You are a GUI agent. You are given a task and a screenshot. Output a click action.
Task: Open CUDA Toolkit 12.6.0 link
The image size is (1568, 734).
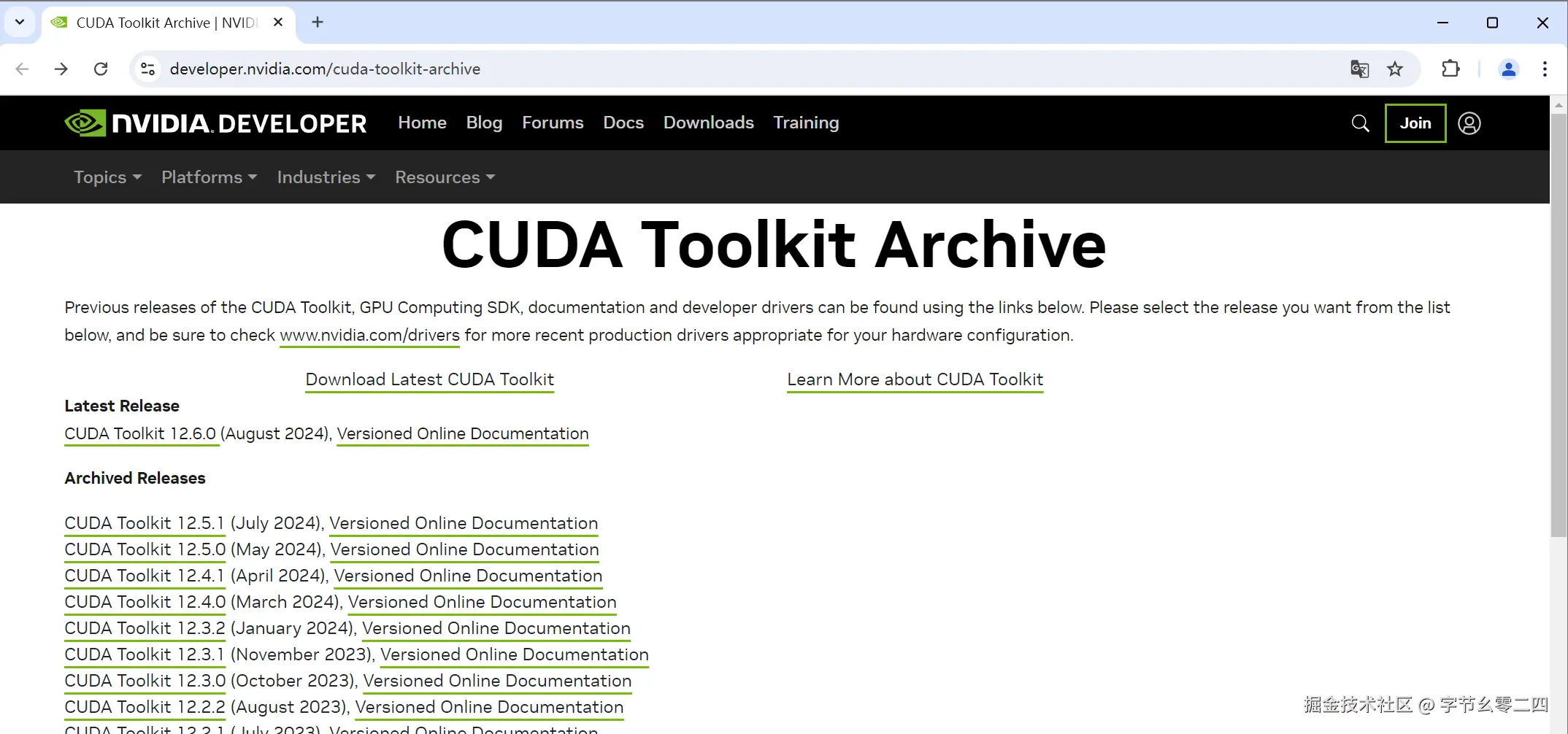click(x=140, y=433)
